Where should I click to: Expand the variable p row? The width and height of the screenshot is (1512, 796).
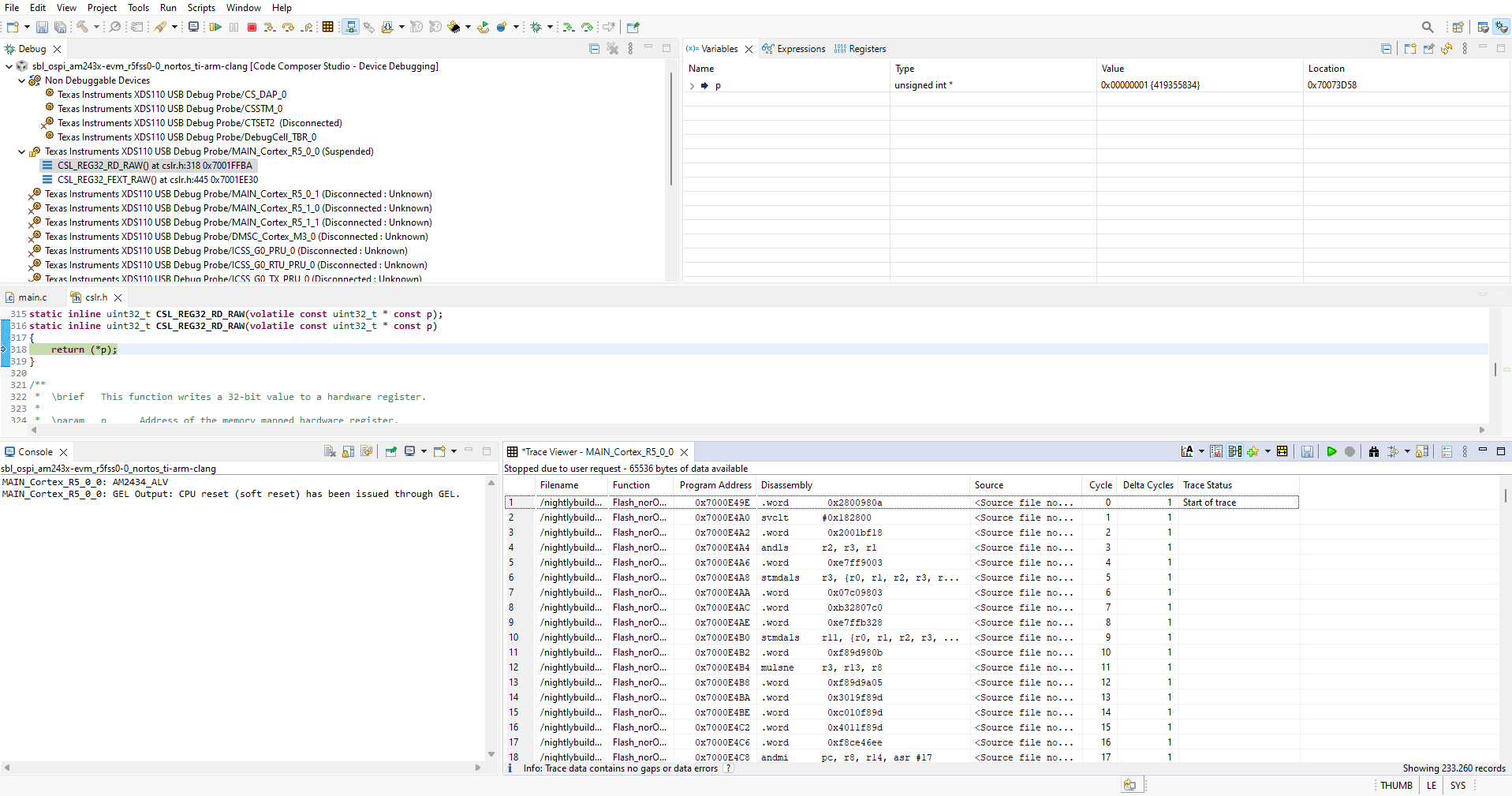click(x=692, y=85)
